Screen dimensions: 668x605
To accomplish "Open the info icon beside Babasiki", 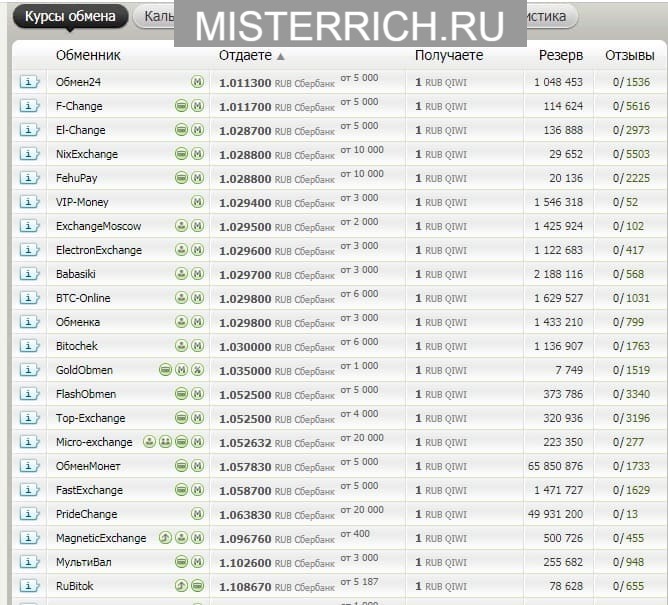I will click(x=28, y=274).
